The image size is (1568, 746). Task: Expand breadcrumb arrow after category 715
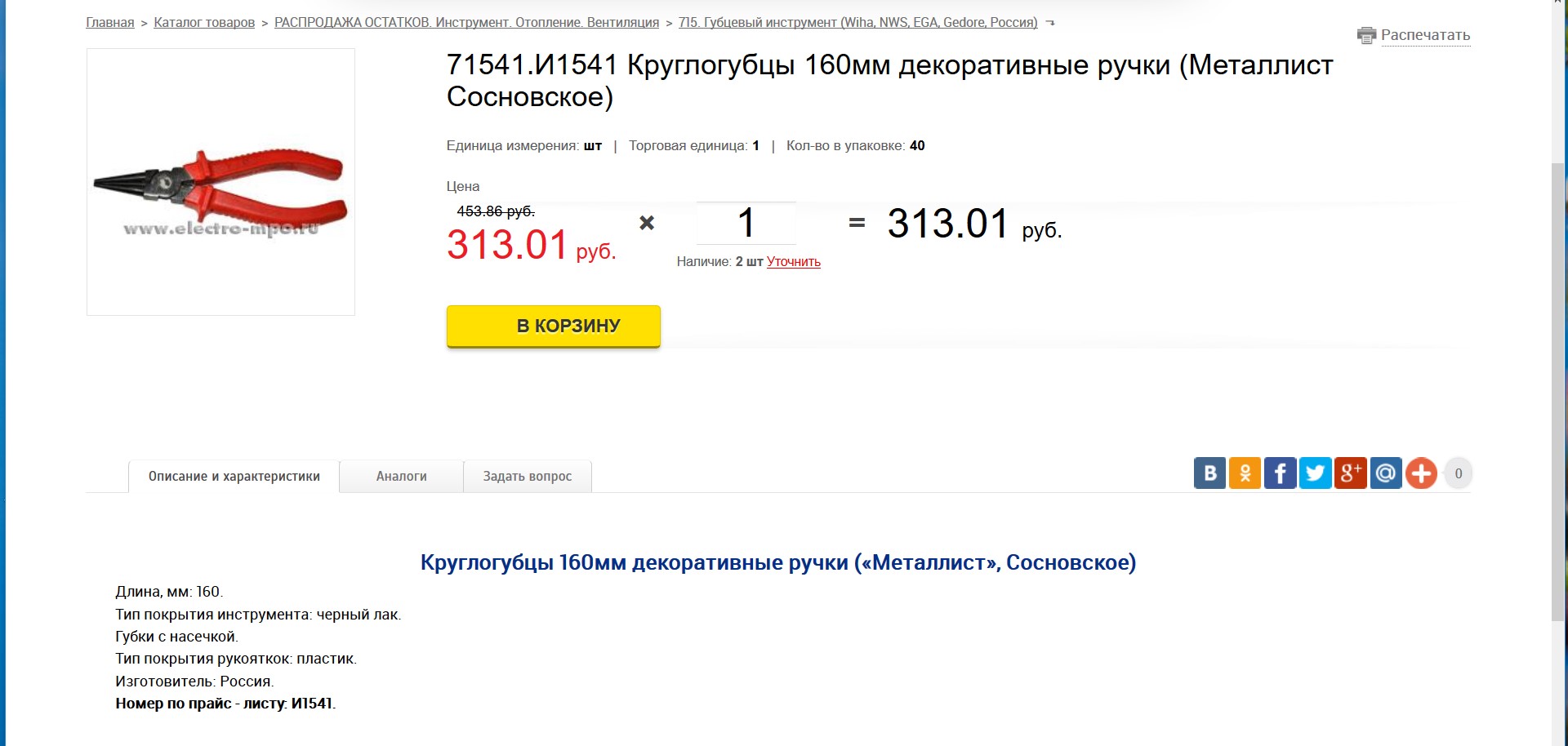[1050, 23]
